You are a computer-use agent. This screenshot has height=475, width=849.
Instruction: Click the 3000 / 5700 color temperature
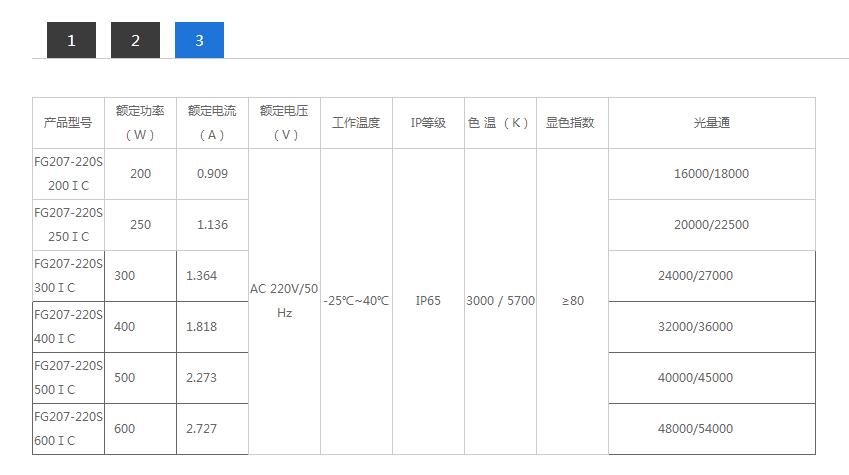click(500, 301)
